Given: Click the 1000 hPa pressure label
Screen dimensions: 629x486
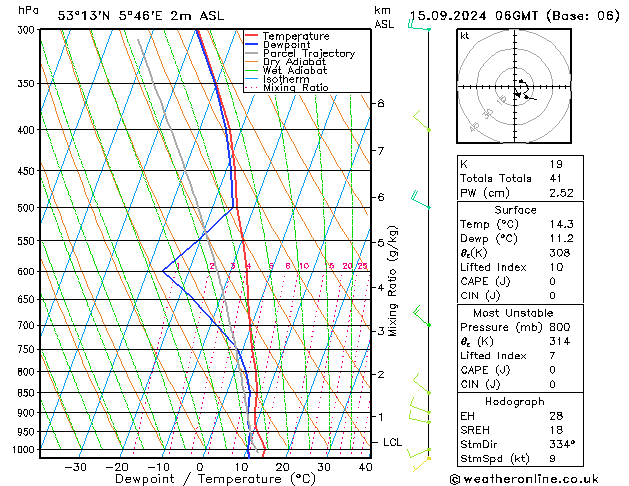Looking at the screenshot, I should point(26,450).
